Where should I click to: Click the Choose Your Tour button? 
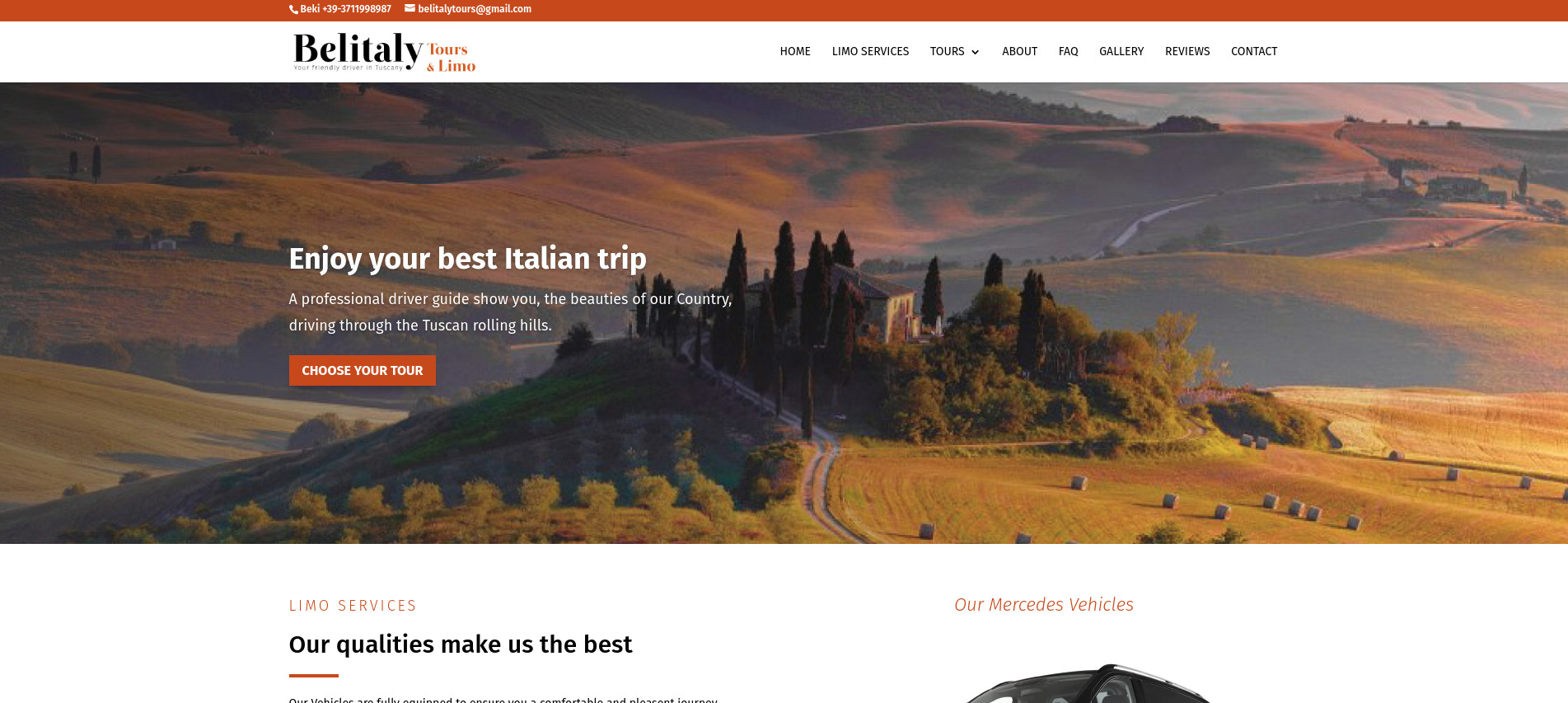tap(363, 371)
